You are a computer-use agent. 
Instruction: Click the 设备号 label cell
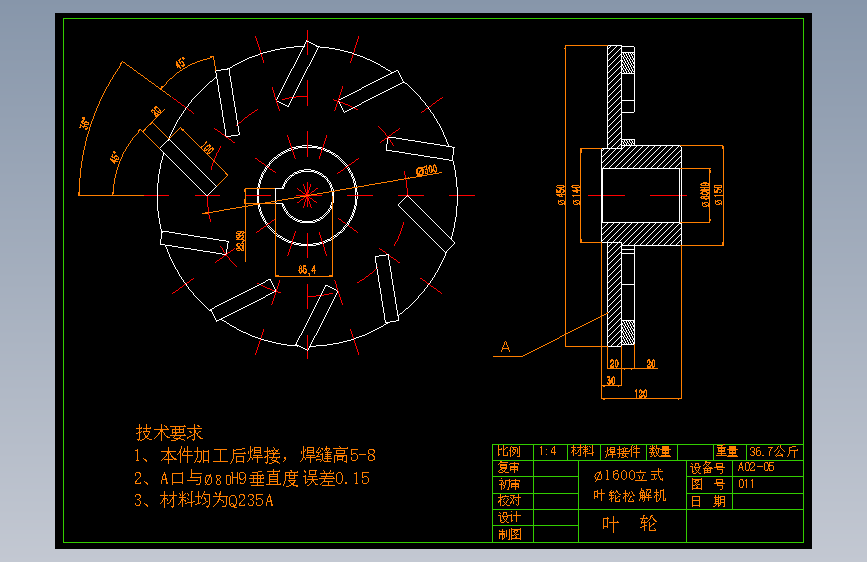[708, 469]
